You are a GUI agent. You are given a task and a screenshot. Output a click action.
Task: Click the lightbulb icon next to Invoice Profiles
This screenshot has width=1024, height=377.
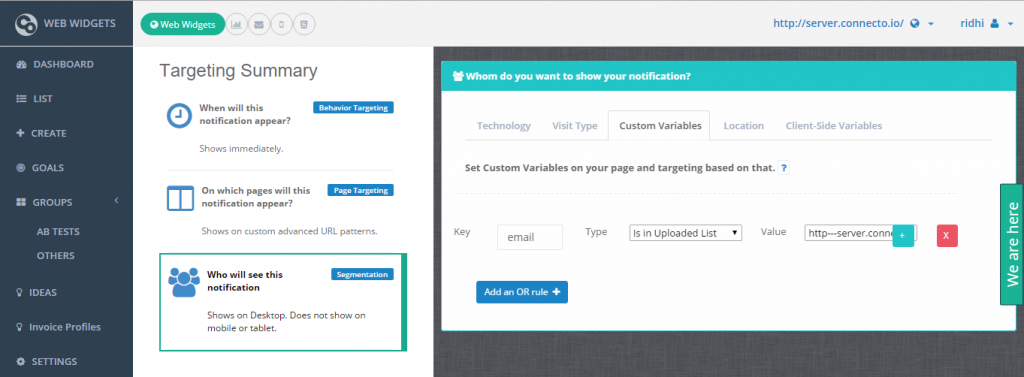[x=20, y=327]
